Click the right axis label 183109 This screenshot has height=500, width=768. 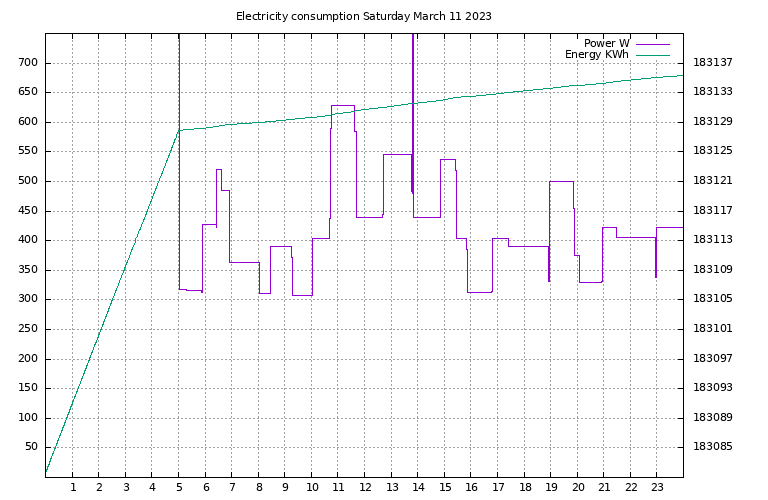coord(713,270)
